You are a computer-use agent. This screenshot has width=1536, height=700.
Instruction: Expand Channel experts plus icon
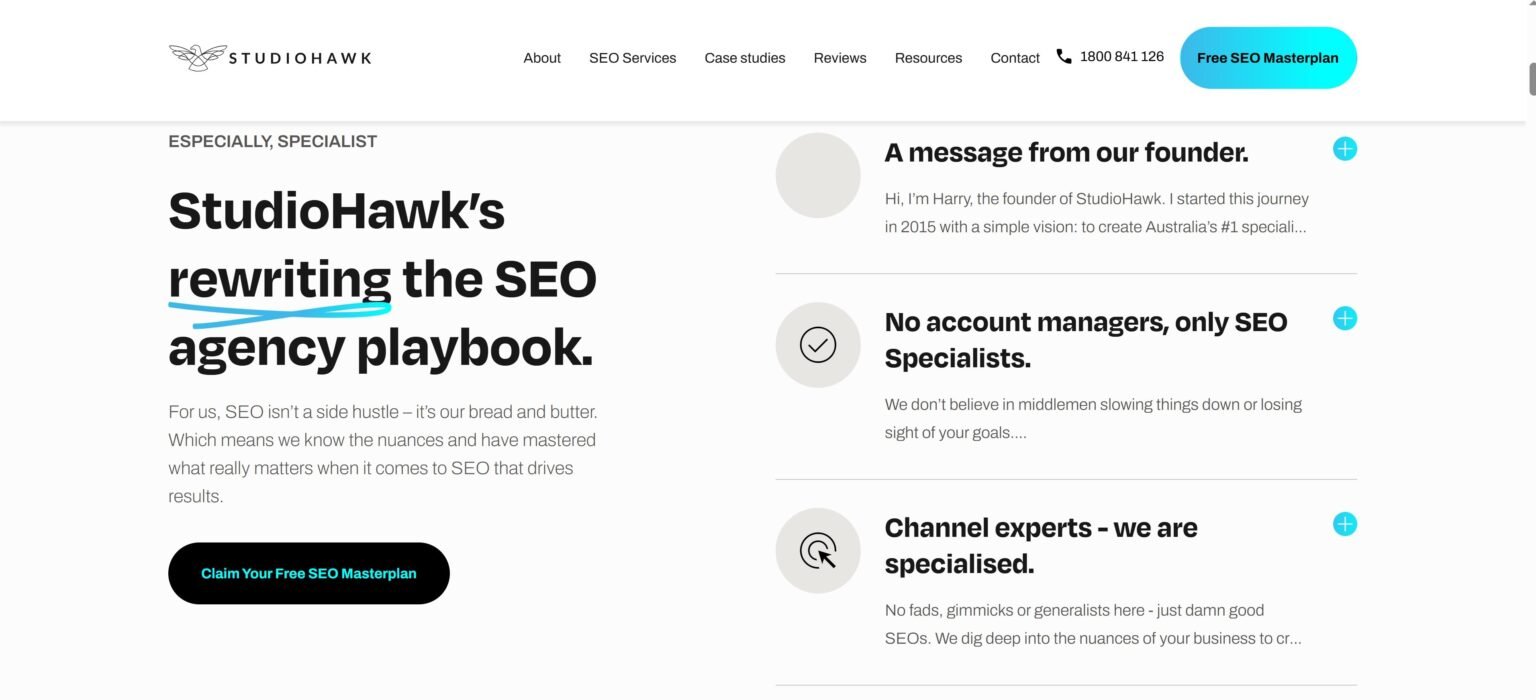pyautogui.click(x=1345, y=524)
